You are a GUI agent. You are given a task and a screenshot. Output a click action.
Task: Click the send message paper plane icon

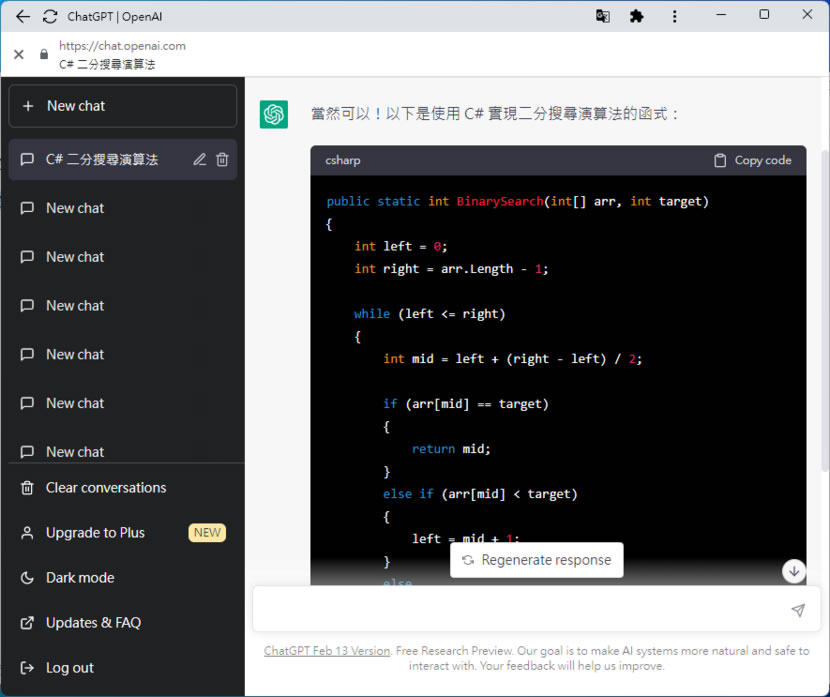[798, 610]
